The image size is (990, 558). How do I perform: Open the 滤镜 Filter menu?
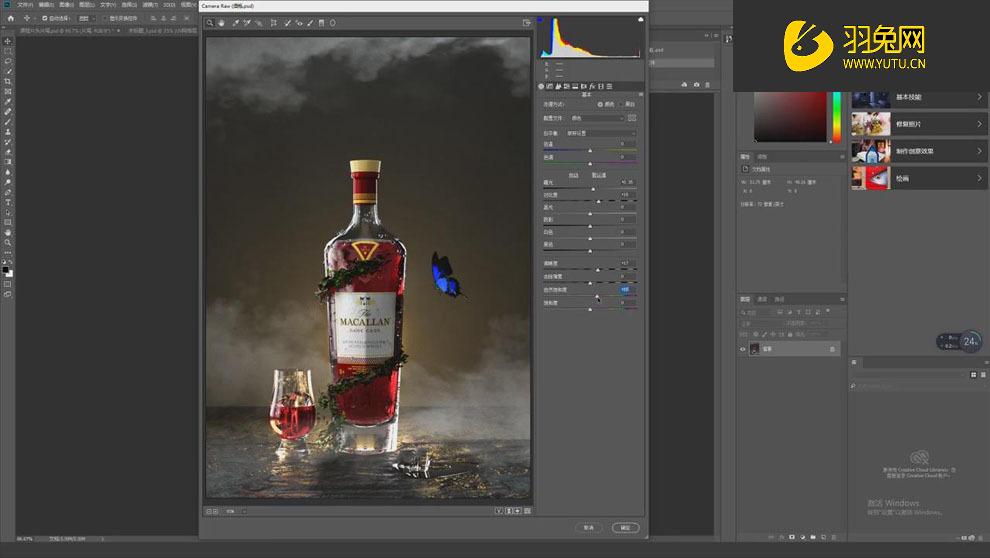click(149, 4)
